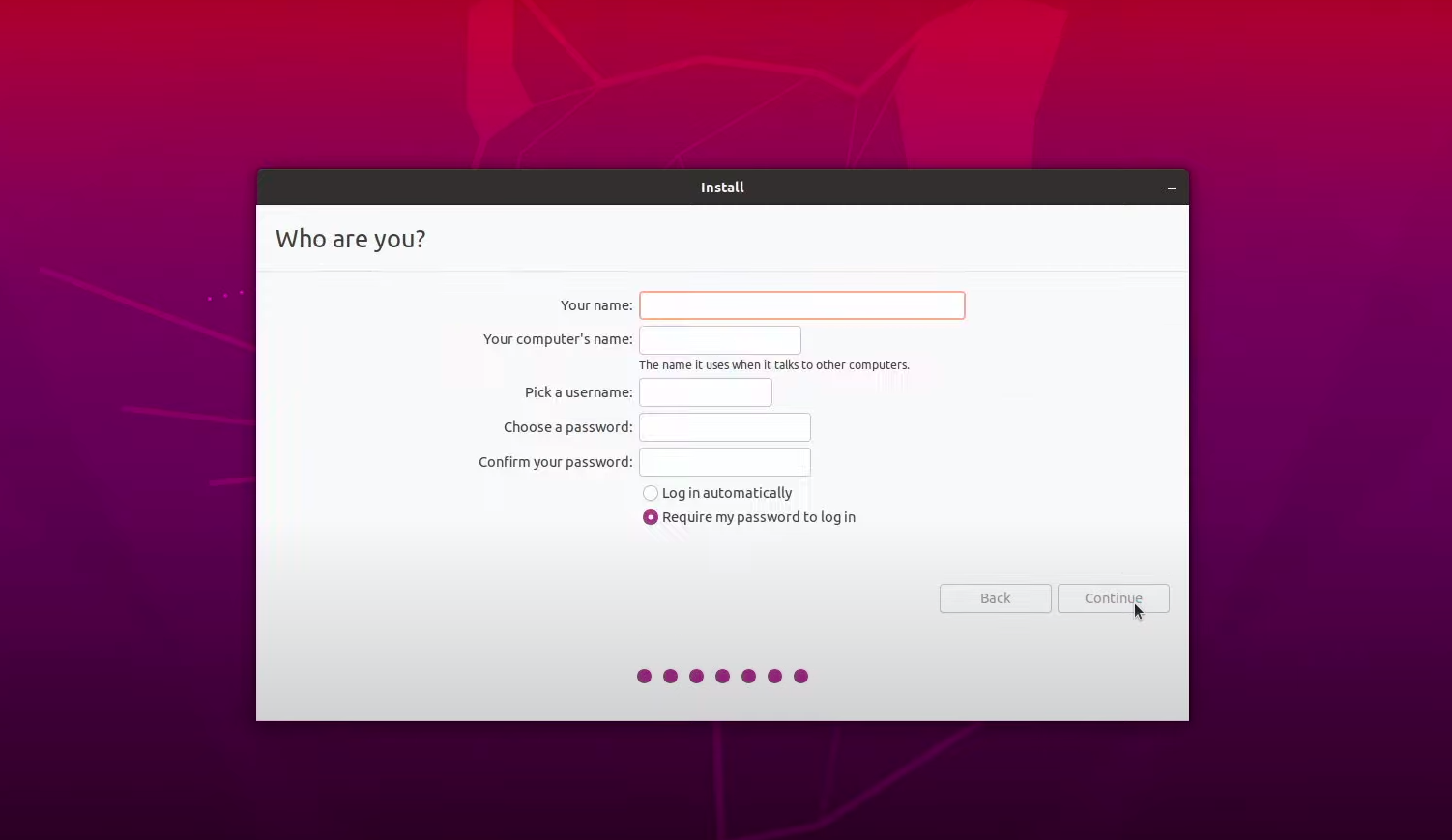Focus the Confirm your password field

(x=724, y=462)
